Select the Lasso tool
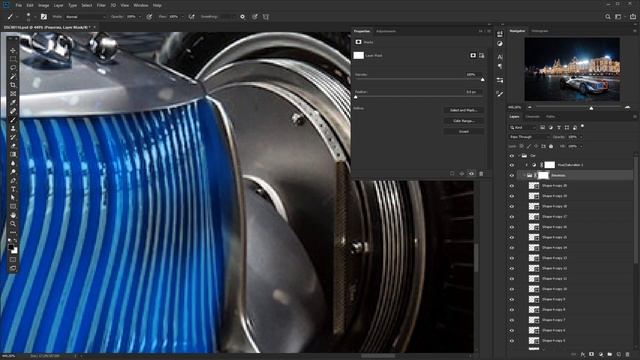Image resolution: width=640 pixels, height=360 pixels. [x=13, y=68]
